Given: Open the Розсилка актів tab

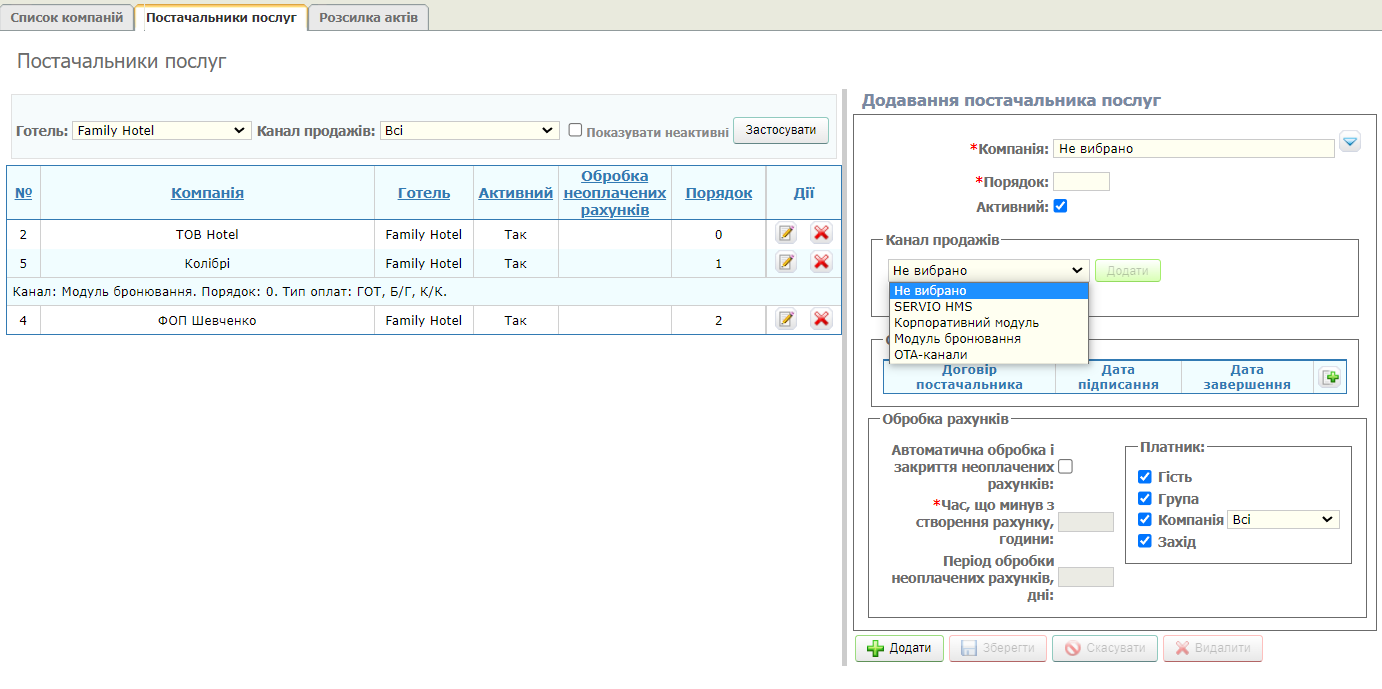Looking at the screenshot, I should (368, 17).
